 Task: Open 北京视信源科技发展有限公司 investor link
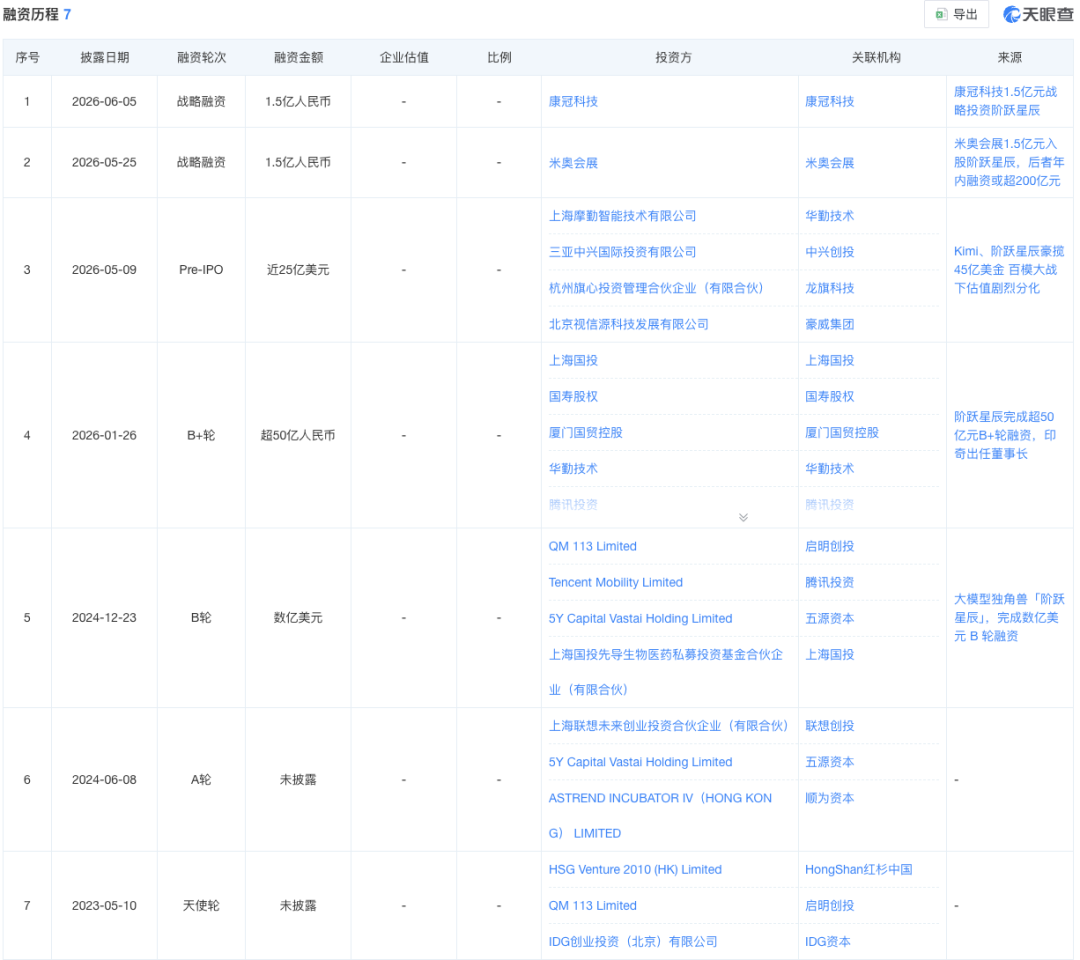point(628,324)
